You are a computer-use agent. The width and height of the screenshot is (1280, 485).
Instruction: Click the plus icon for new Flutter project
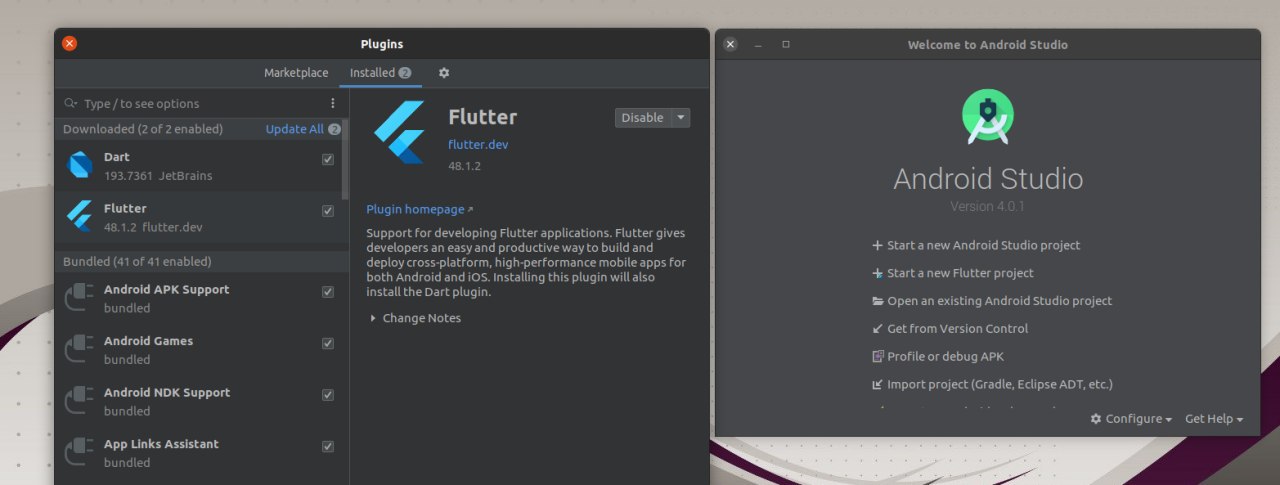877,273
